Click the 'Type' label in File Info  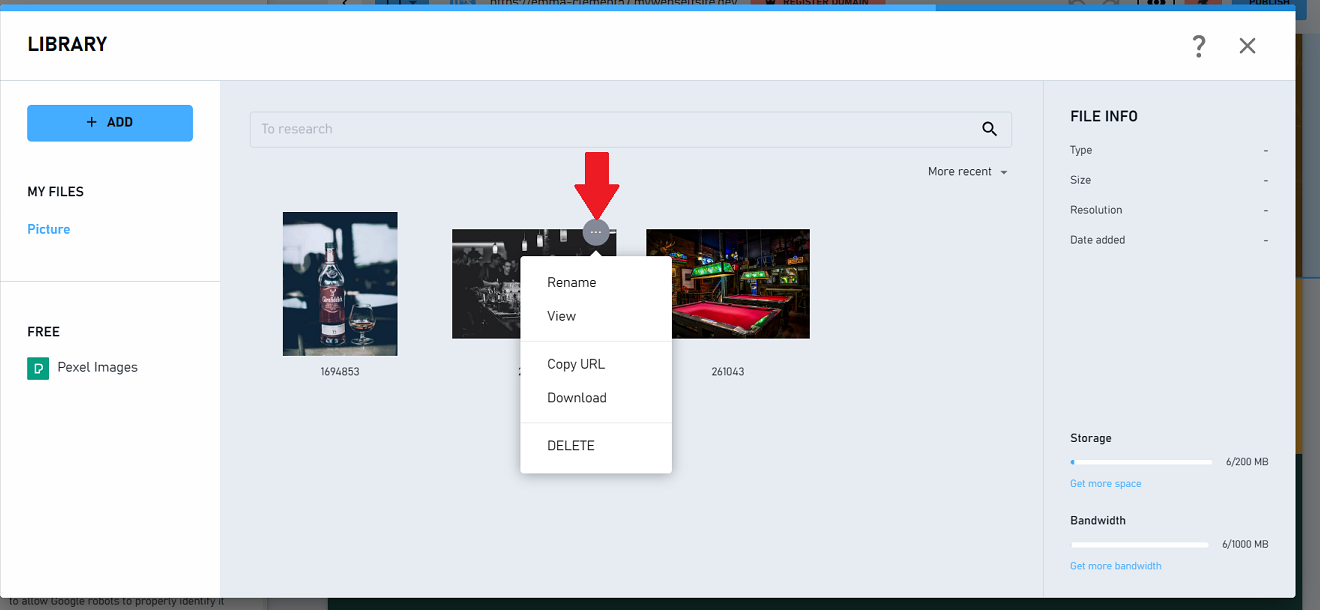[x=1081, y=150]
